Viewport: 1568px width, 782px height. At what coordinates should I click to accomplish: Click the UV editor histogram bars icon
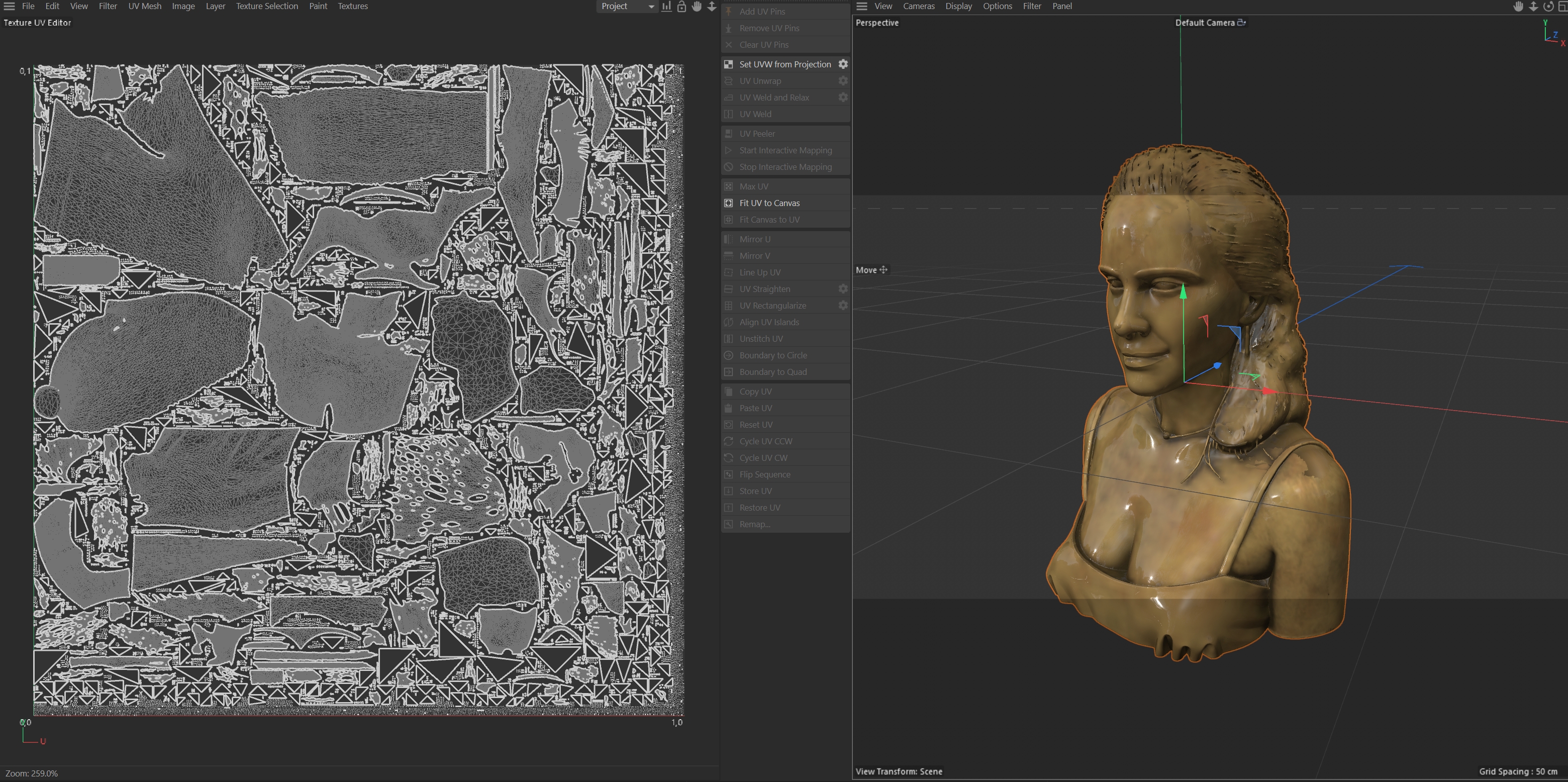coord(666,6)
